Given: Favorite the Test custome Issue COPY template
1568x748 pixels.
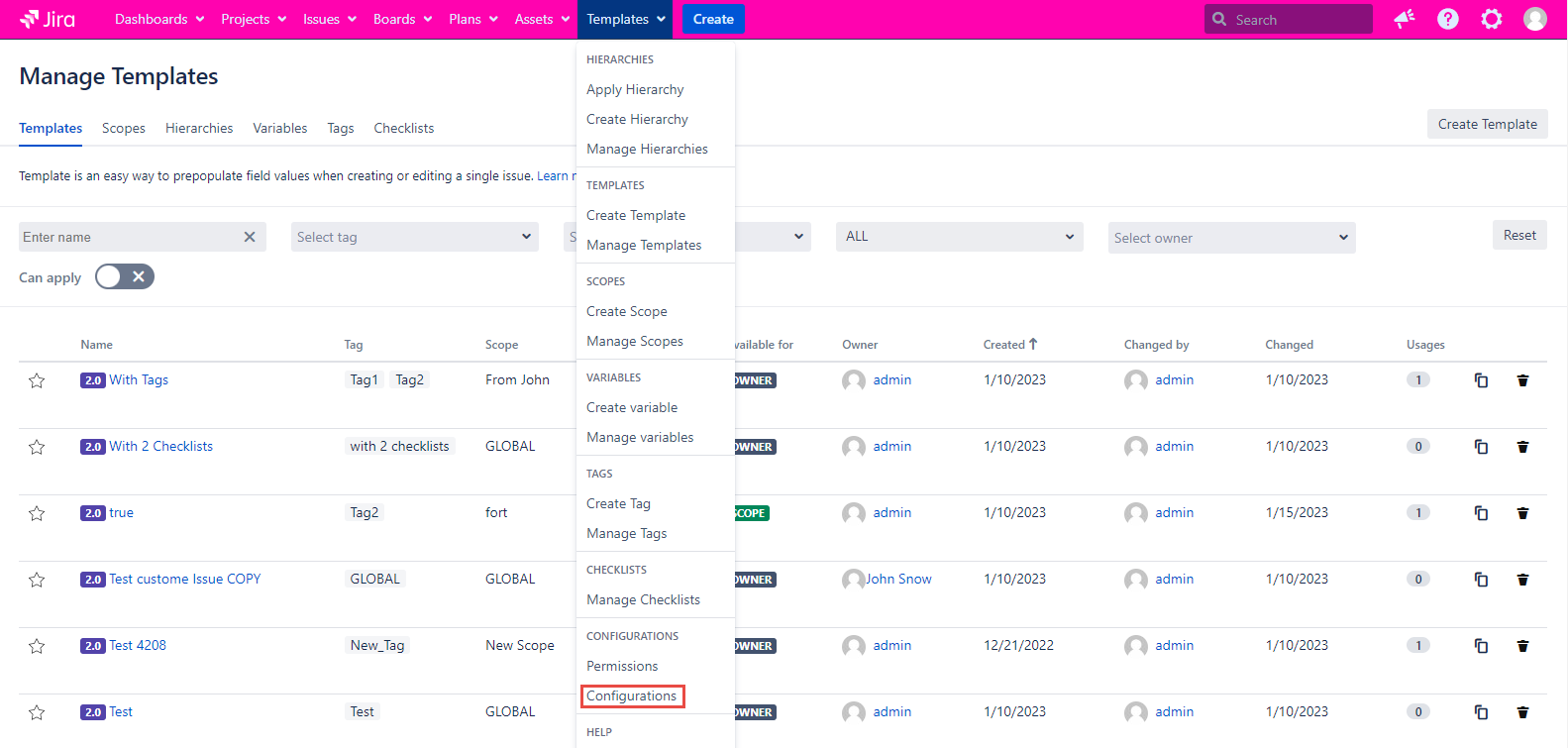Looking at the screenshot, I should [x=37, y=580].
